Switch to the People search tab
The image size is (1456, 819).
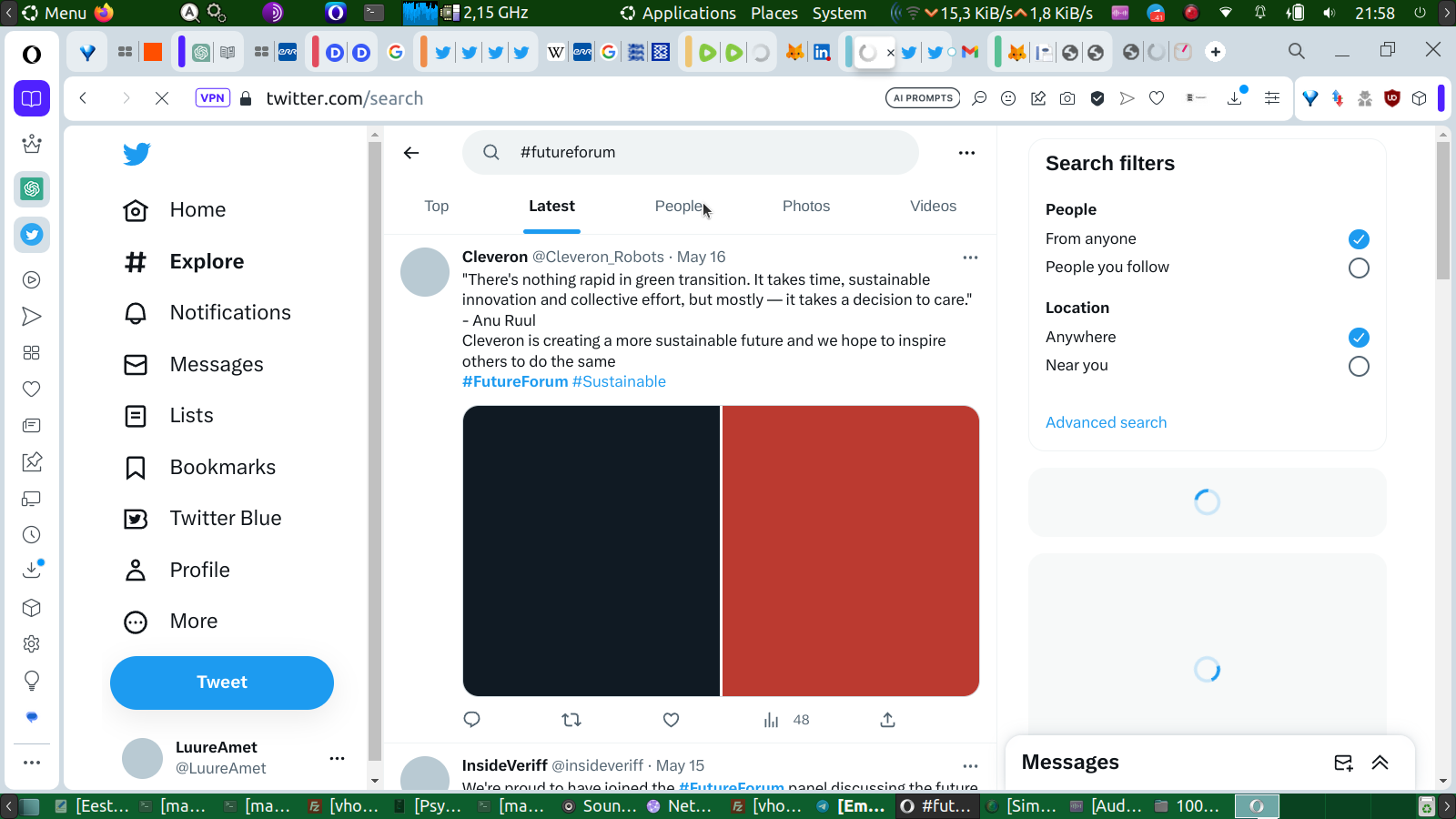(679, 207)
